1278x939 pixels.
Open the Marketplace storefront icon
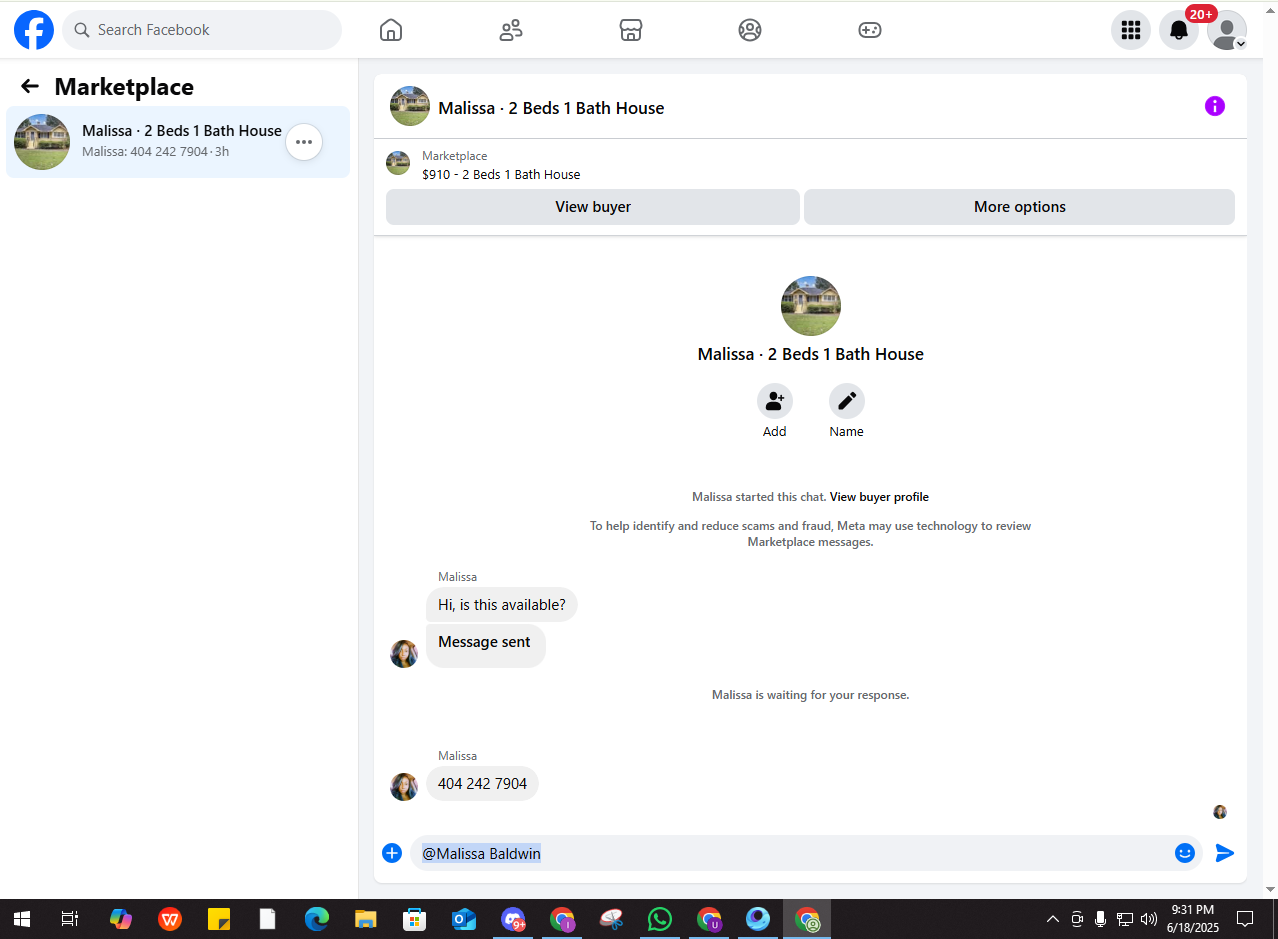tap(631, 30)
